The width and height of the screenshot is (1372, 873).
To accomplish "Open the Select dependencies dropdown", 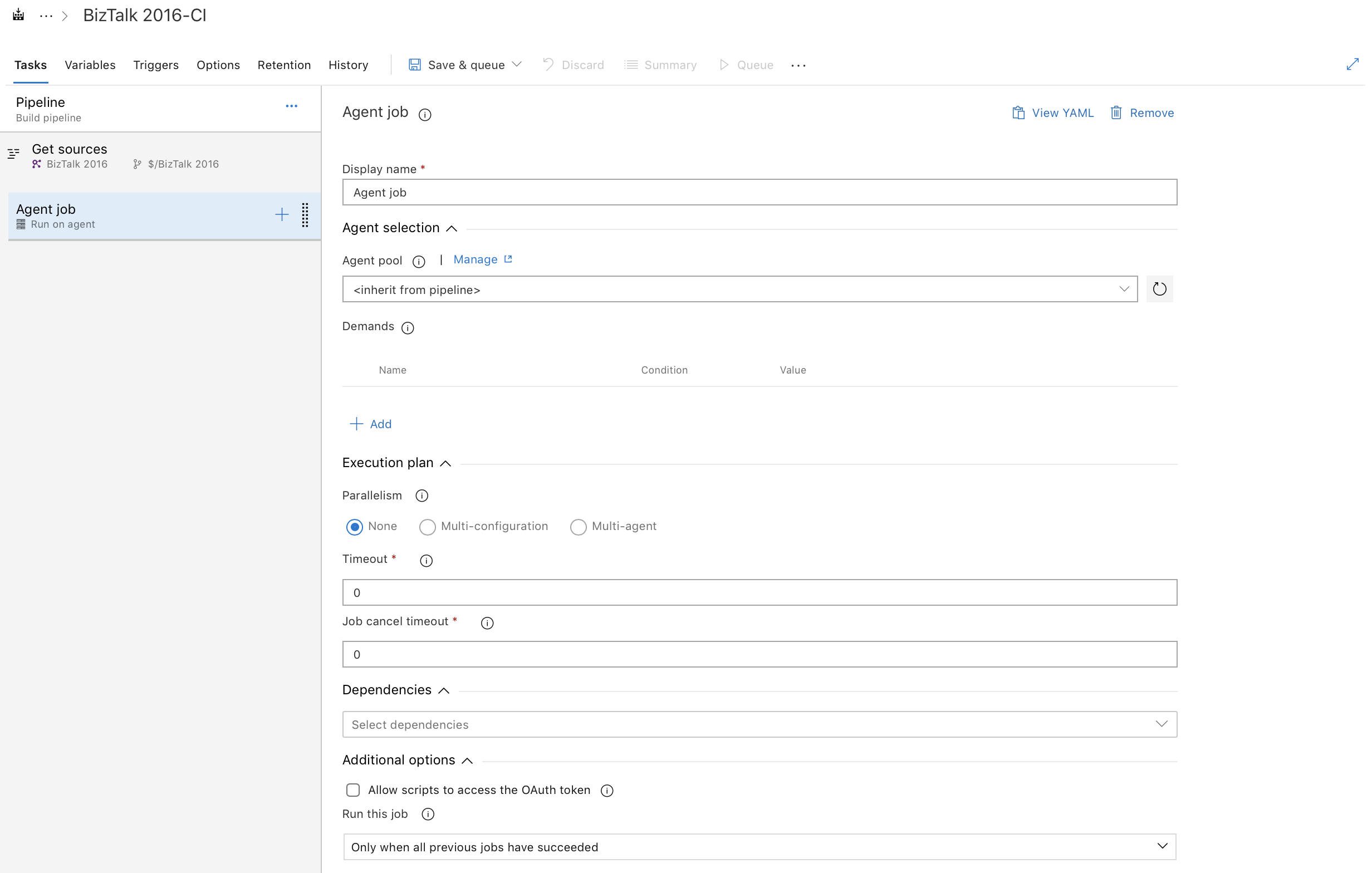I will pos(759,724).
